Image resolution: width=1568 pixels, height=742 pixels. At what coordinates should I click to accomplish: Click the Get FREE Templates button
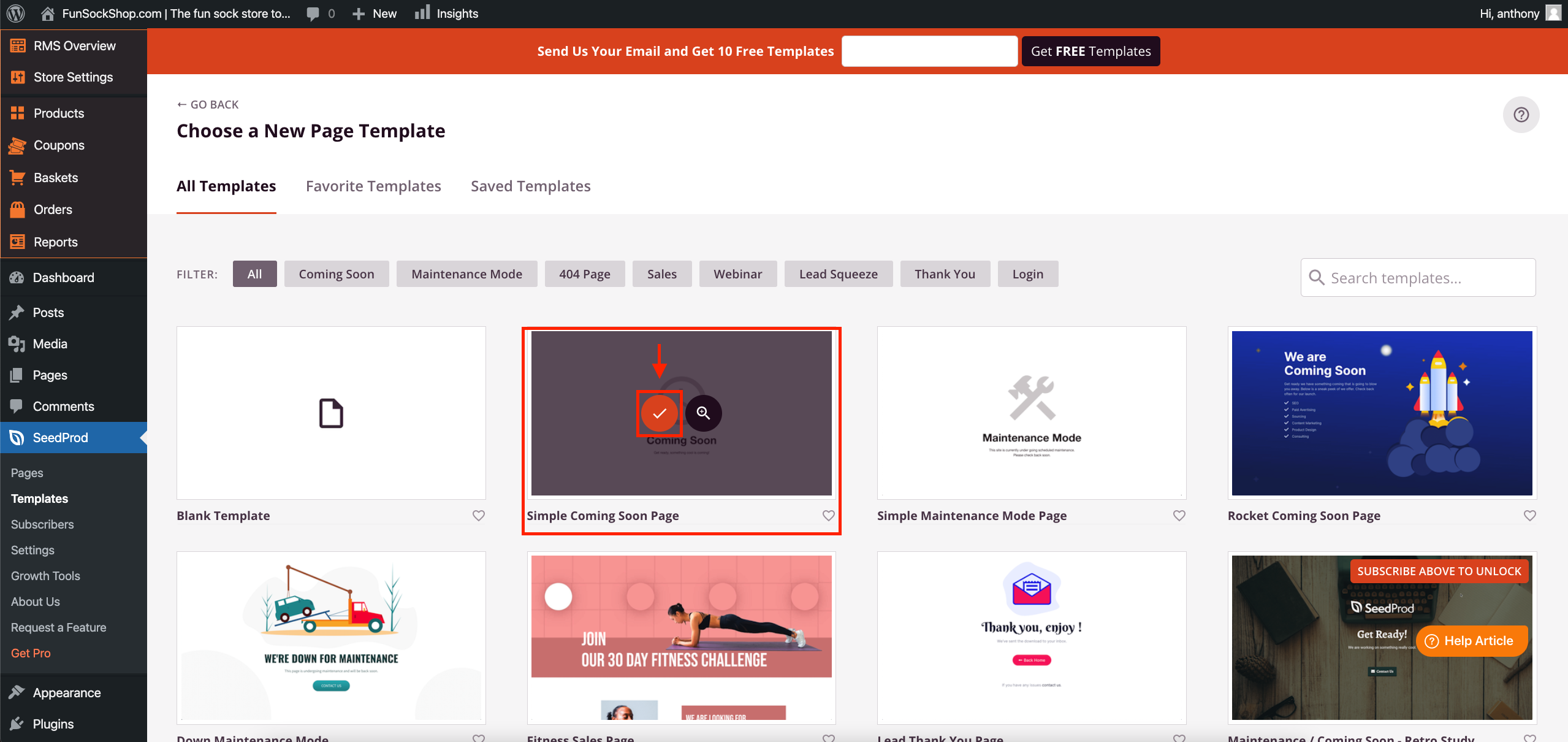1090,52
